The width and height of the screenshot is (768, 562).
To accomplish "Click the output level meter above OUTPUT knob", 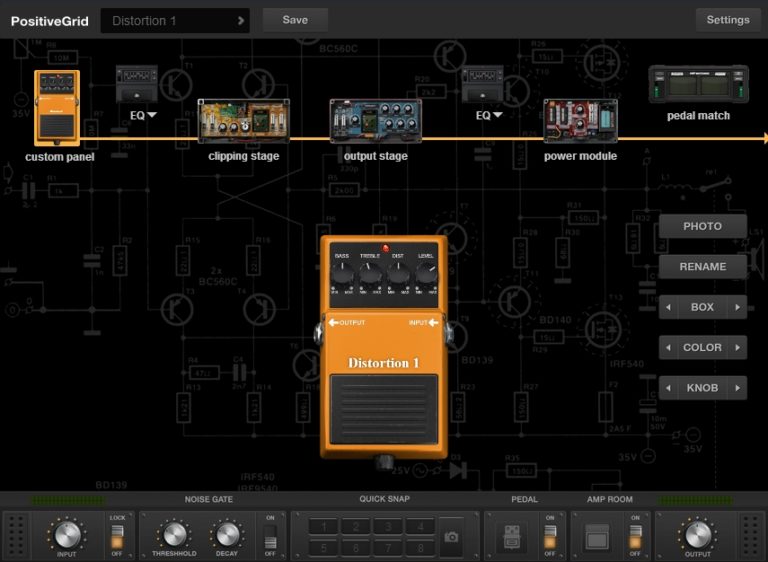I will 696,500.
